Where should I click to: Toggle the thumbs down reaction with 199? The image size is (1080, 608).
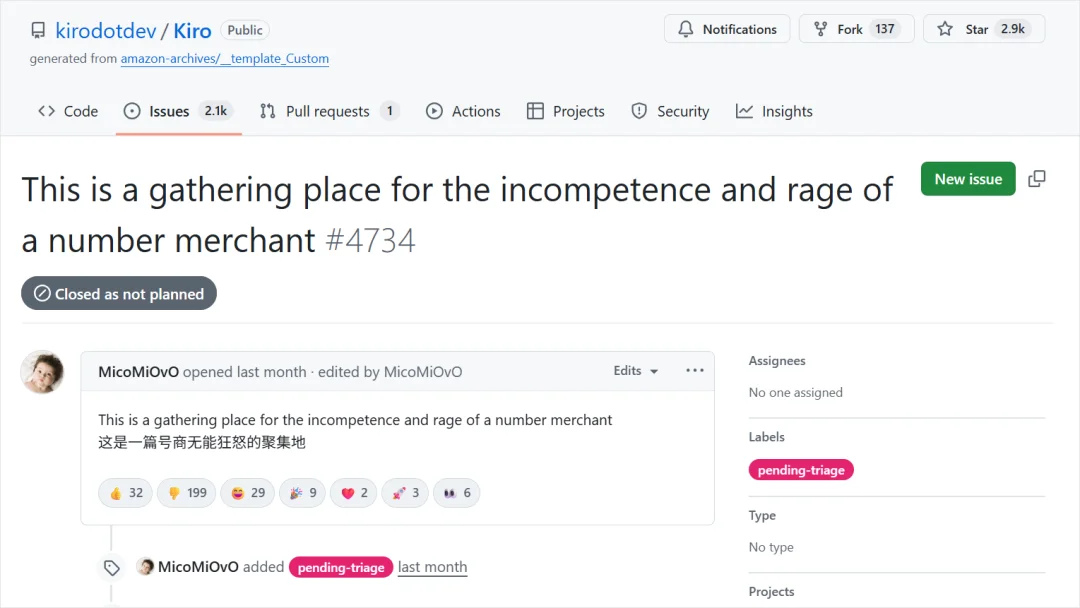[186, 493]
